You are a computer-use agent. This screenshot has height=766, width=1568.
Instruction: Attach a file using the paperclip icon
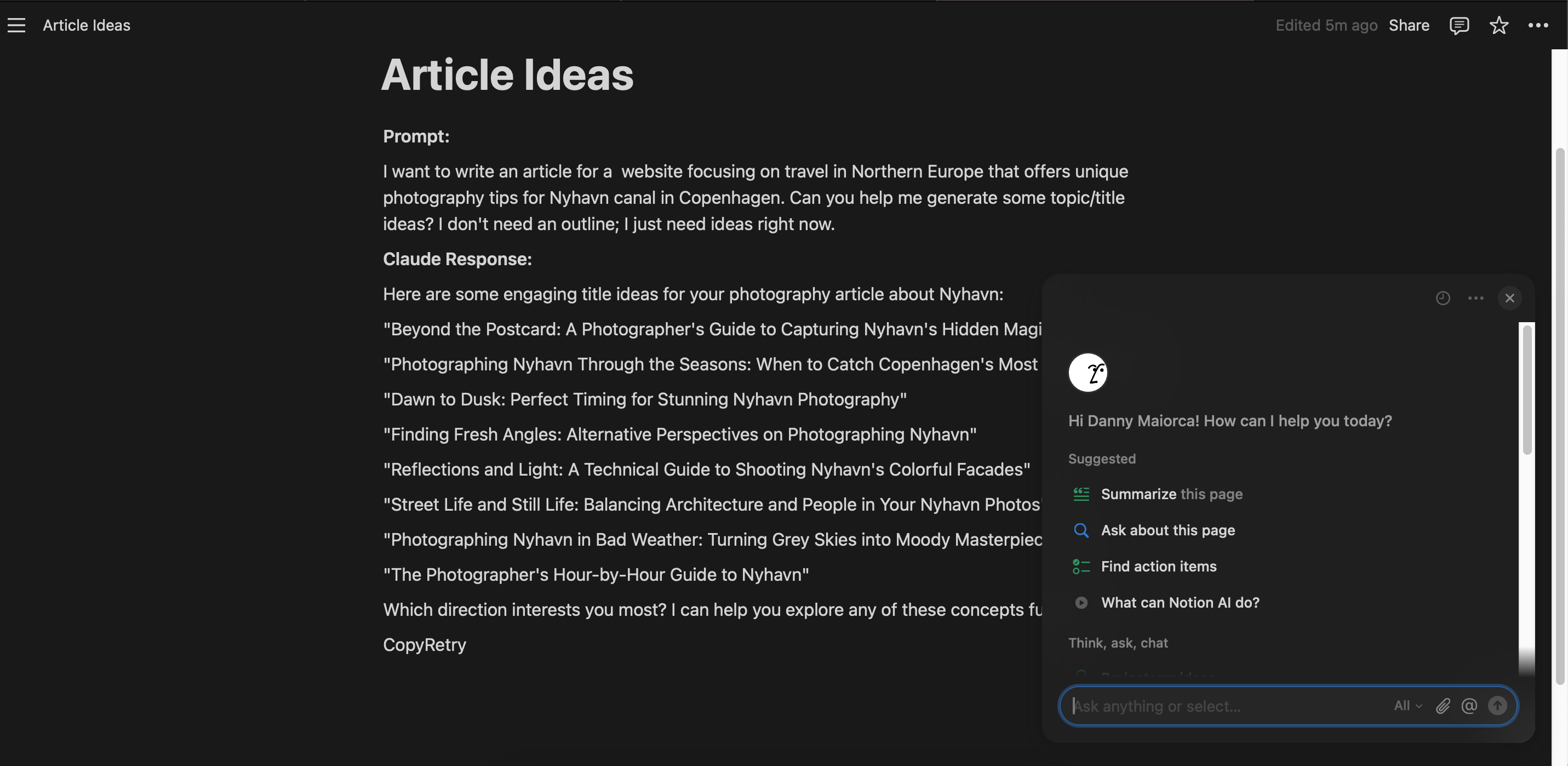coord(1443,706)
